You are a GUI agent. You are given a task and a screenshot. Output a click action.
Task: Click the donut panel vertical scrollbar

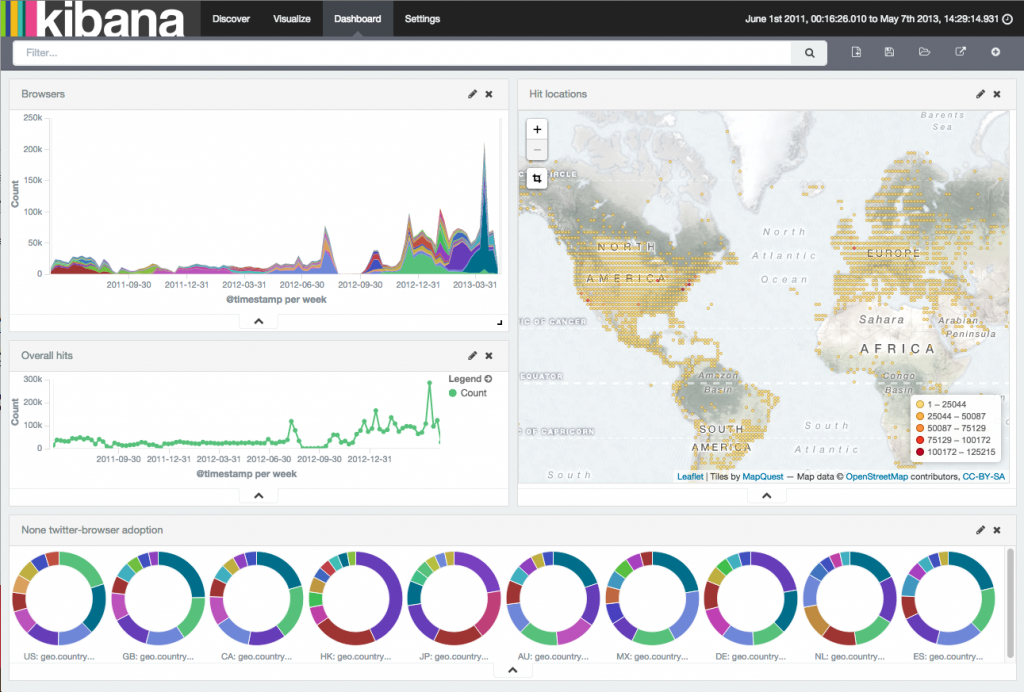click(1010, 603)
